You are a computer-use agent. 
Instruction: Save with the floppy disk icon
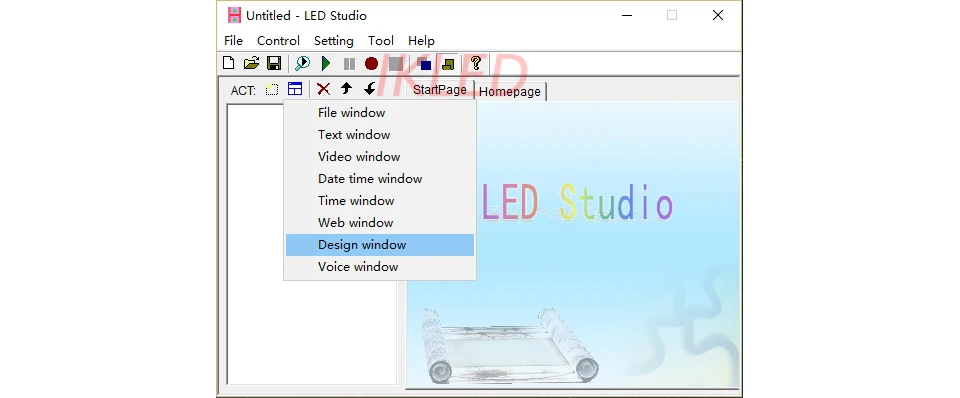(274, 63)
